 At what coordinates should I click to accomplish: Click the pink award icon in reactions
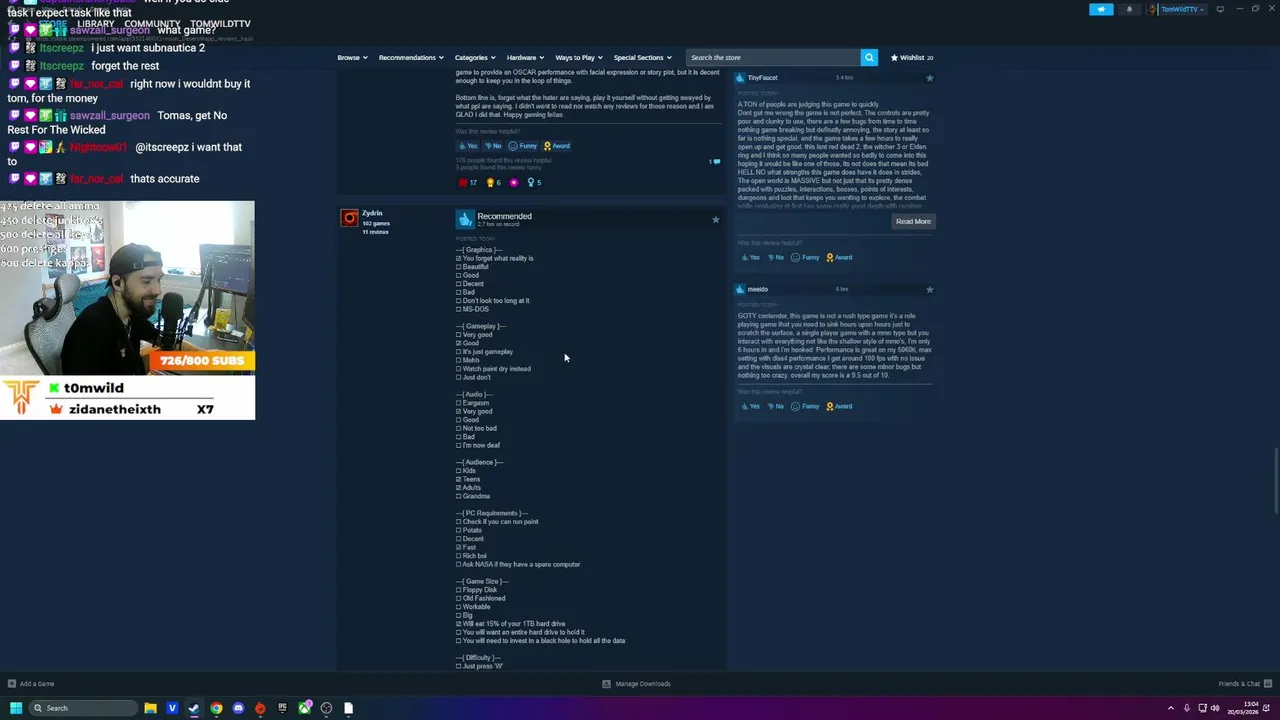(514, 183)
